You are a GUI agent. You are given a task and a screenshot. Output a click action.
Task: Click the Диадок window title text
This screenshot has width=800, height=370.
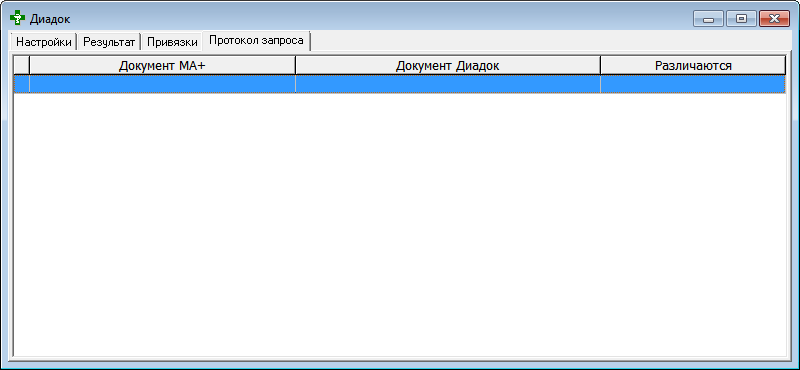(x=50, y=19)
